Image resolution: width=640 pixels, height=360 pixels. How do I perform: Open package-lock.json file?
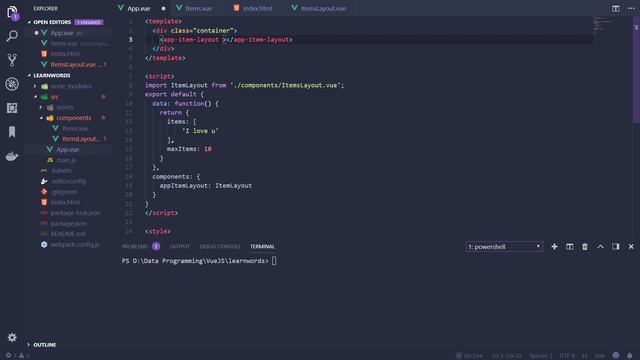75,213
